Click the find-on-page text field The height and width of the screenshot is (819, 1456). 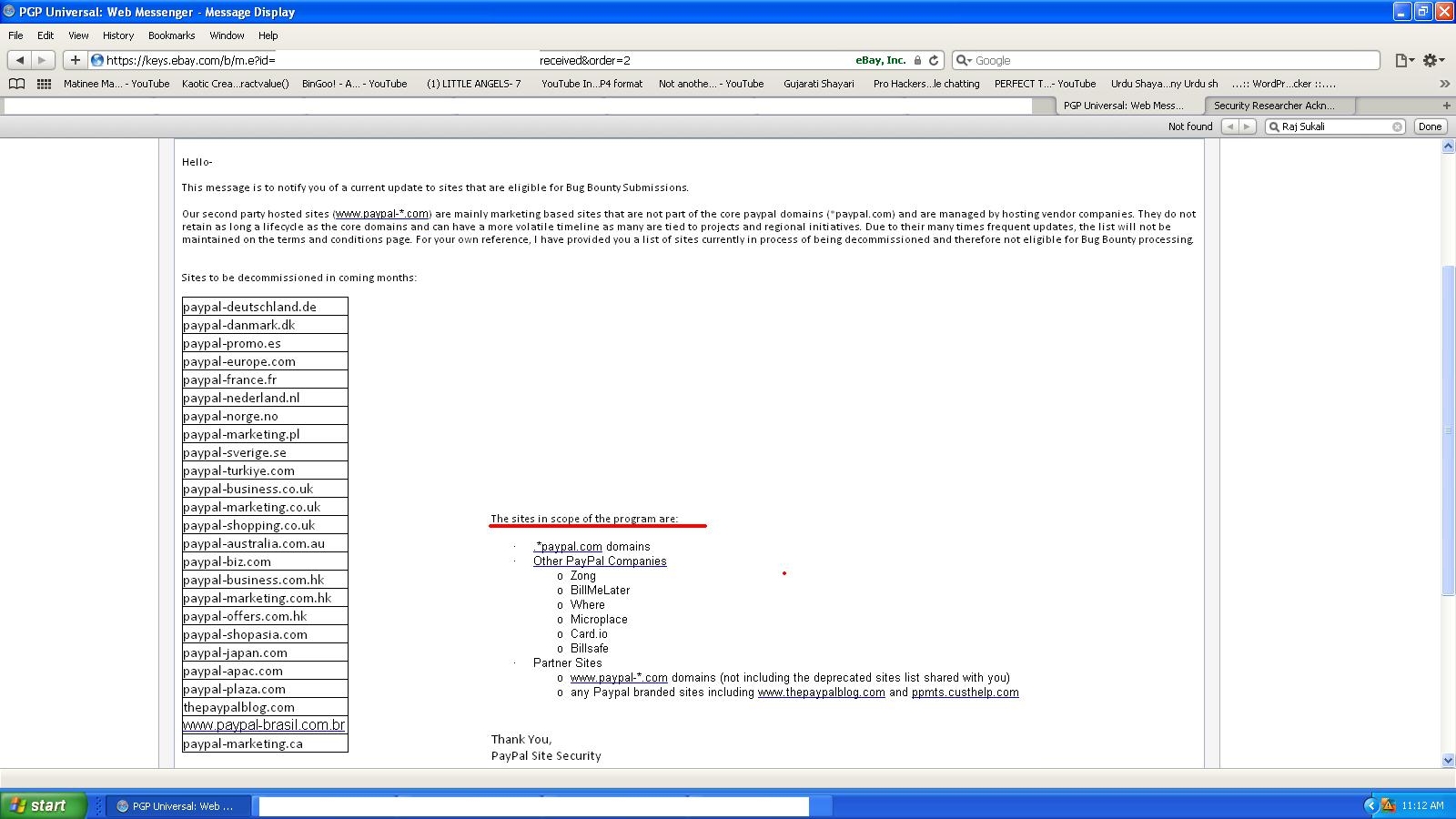[x=1335, y=126]
